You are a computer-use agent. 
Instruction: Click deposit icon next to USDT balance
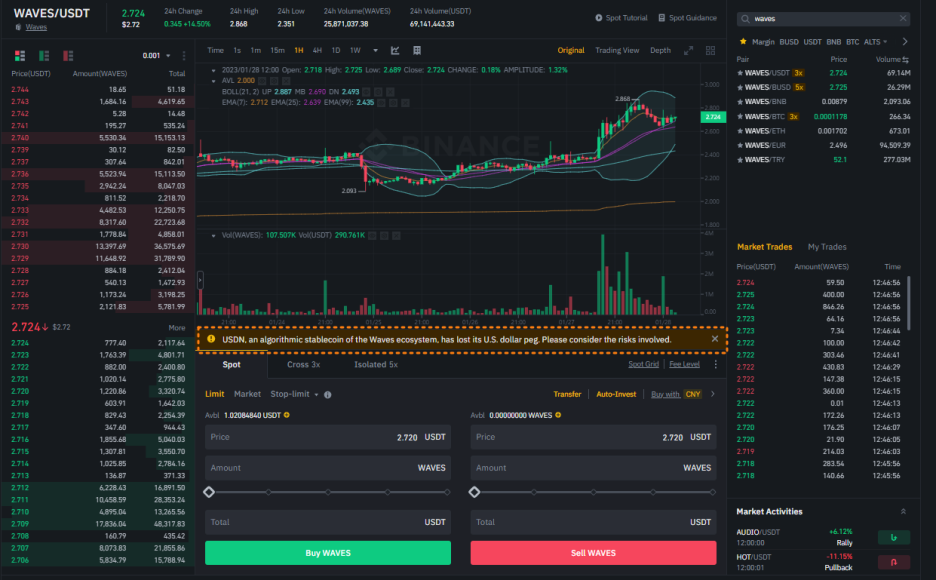pos(287,415)
